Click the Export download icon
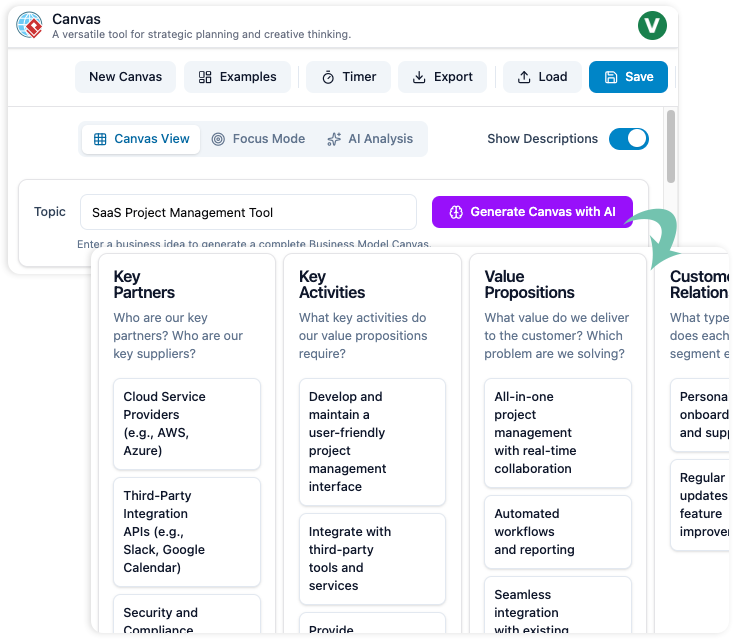Viewport: 733px width, 642px height. tap(419, 77)
